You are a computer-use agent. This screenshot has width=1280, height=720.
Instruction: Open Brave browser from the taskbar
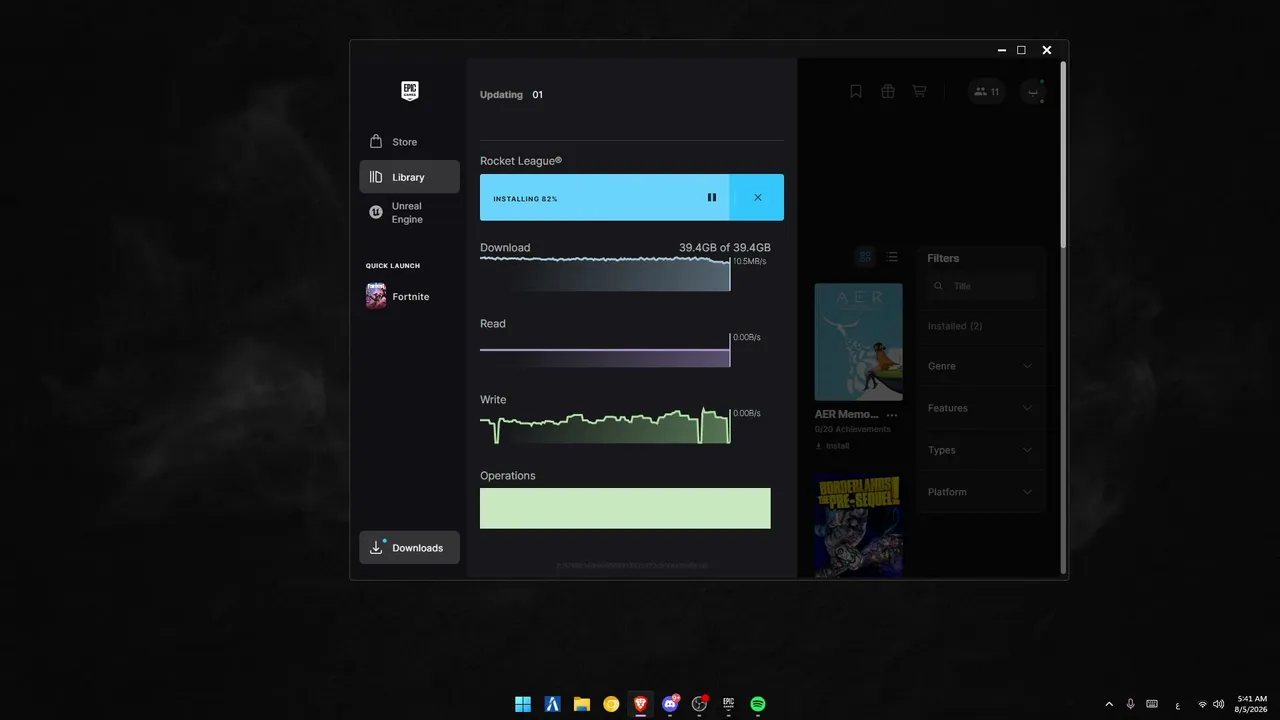[x=641, y=704]
